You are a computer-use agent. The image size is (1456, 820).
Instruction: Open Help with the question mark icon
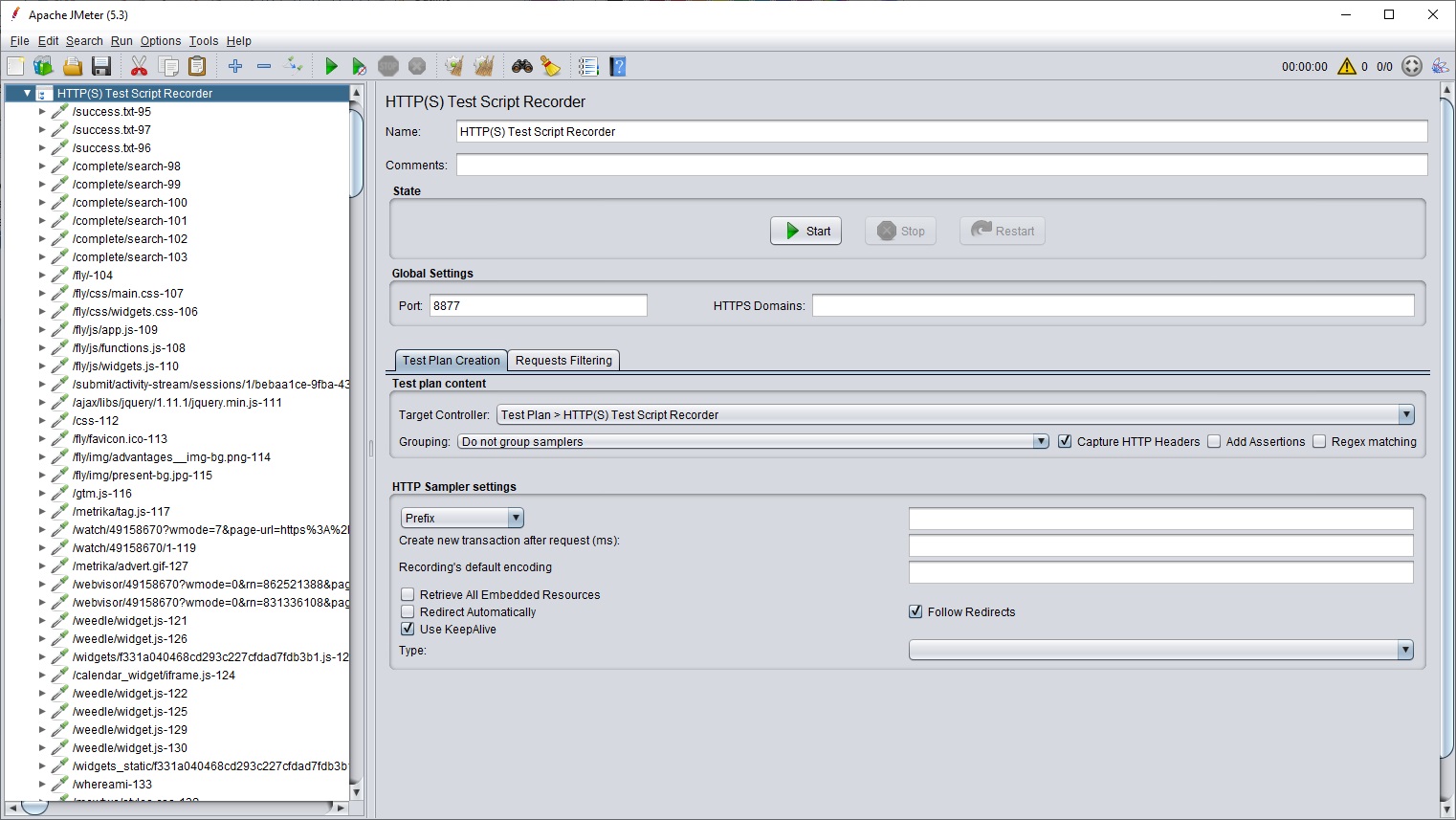click(x=618, y=66)
